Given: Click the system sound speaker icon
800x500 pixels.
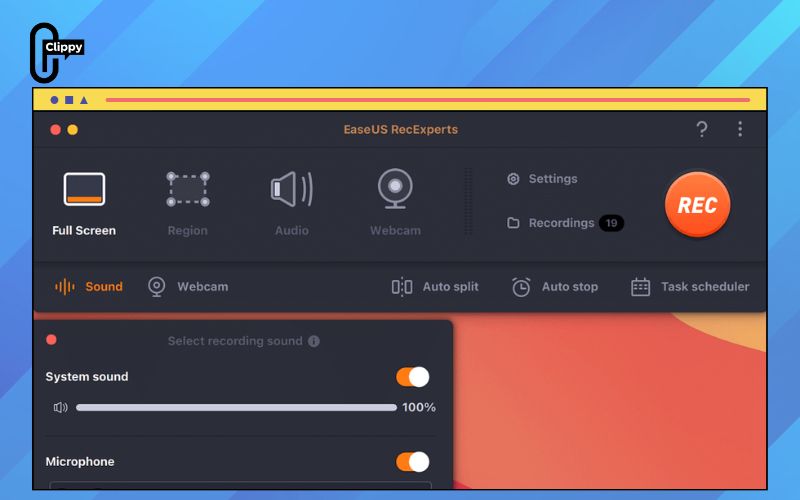Looking at the screenshot, I should coord(60,407).
